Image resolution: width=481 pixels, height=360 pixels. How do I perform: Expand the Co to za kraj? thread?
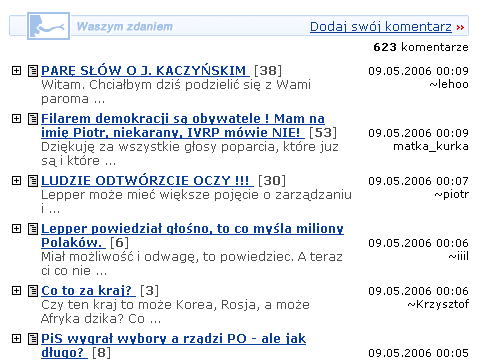[16, 290]
